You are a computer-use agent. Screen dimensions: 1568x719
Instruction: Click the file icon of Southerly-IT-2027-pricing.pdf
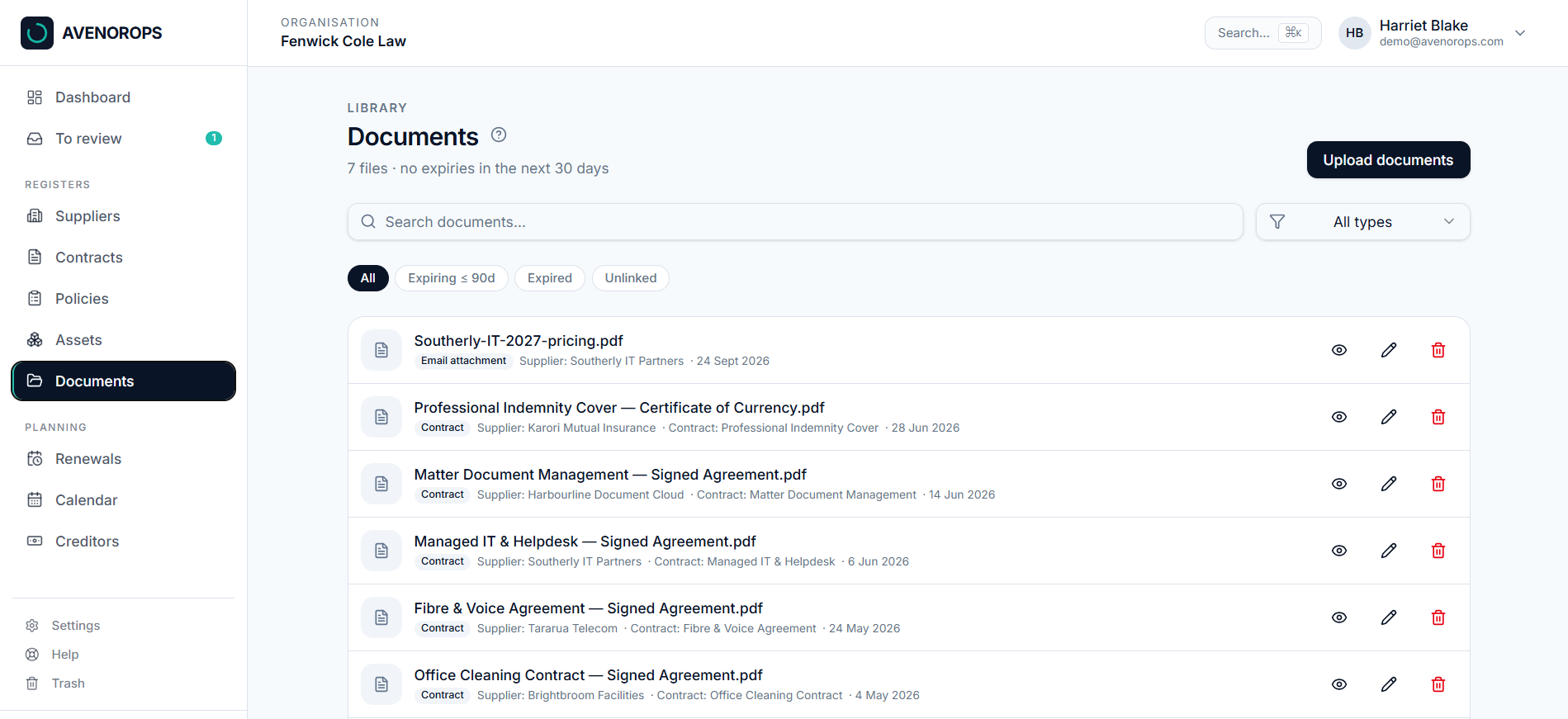pos(381,350)
